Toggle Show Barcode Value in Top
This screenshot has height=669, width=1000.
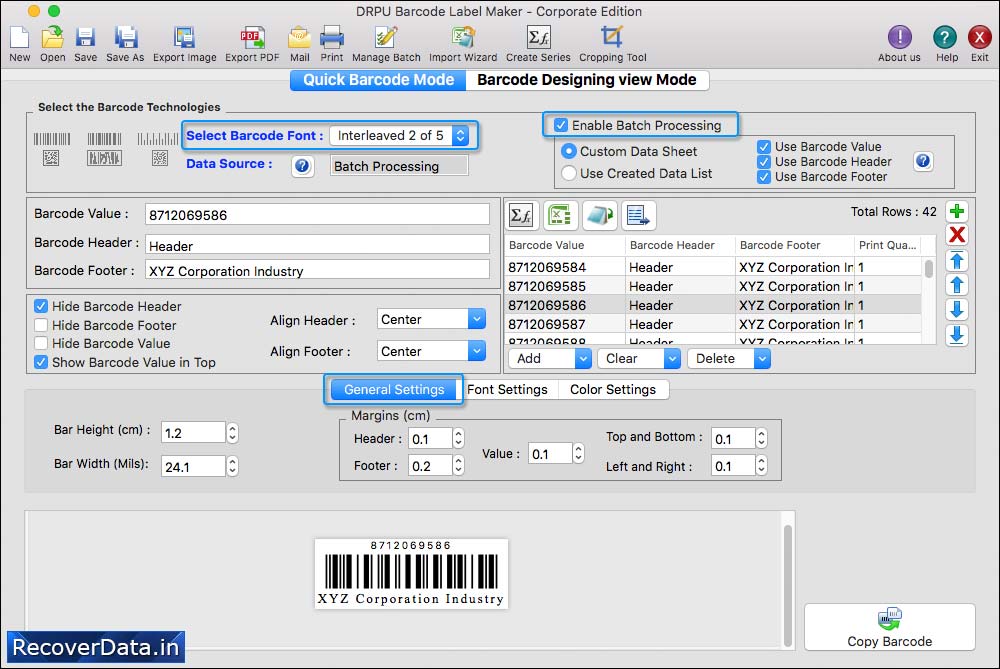coord(41,362)
